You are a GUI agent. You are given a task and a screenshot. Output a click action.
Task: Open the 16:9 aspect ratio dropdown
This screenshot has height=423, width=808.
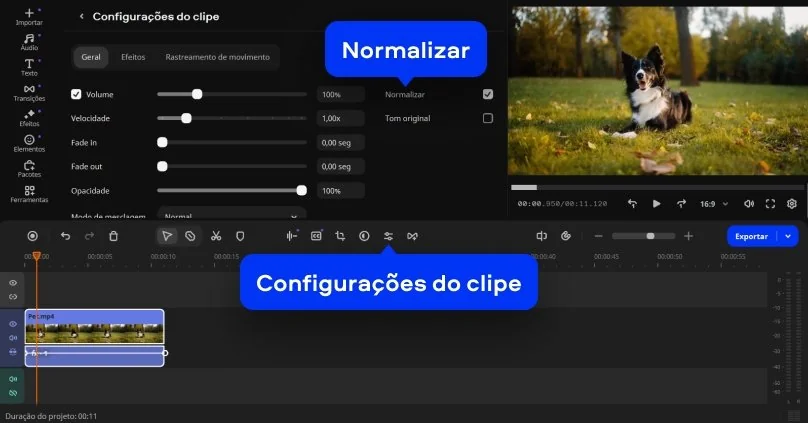[x=714, y=204]
